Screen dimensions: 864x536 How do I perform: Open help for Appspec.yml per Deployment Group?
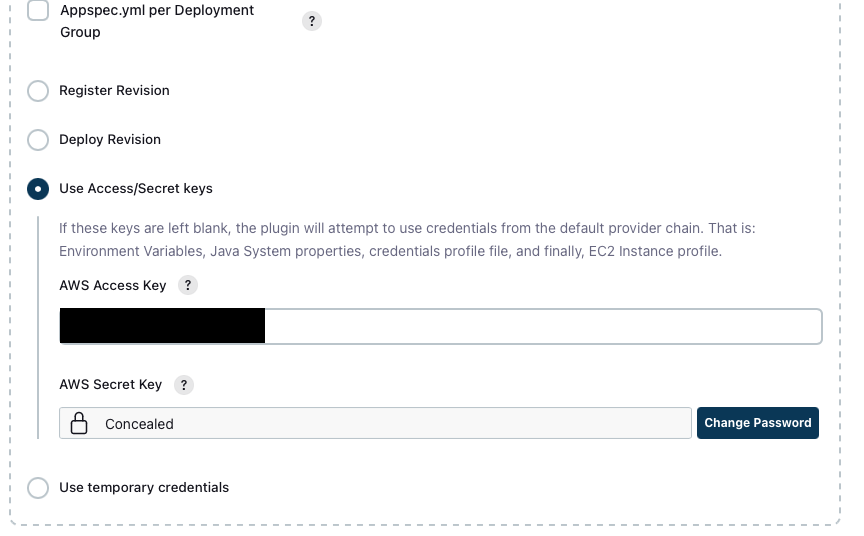pos(312,21)
